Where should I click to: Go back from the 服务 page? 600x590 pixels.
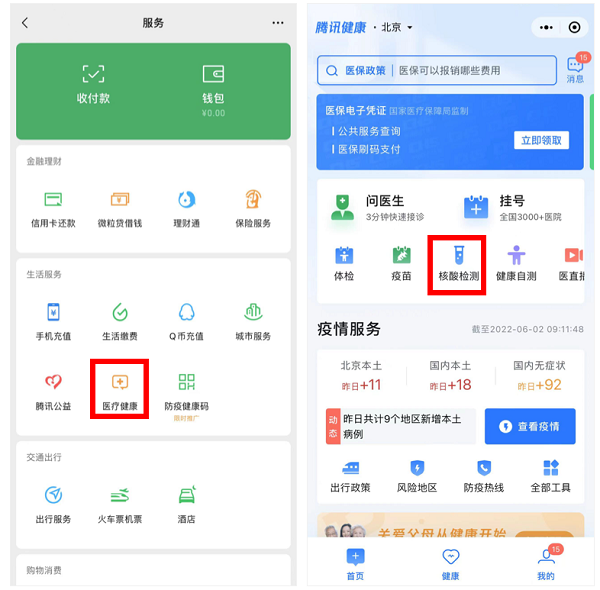[25, 23]
